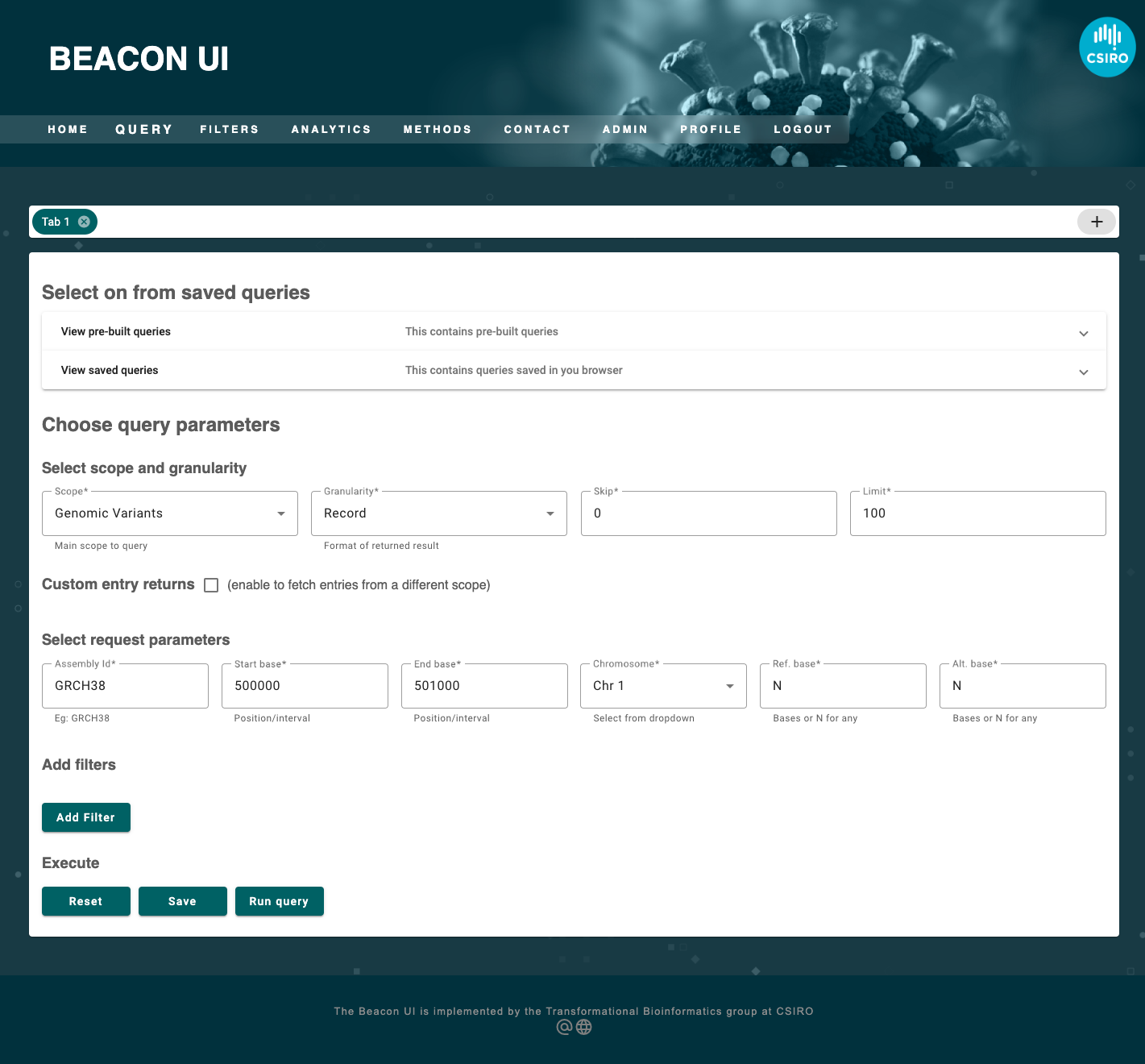Open the Analytics page from navigation

point(331,129)
